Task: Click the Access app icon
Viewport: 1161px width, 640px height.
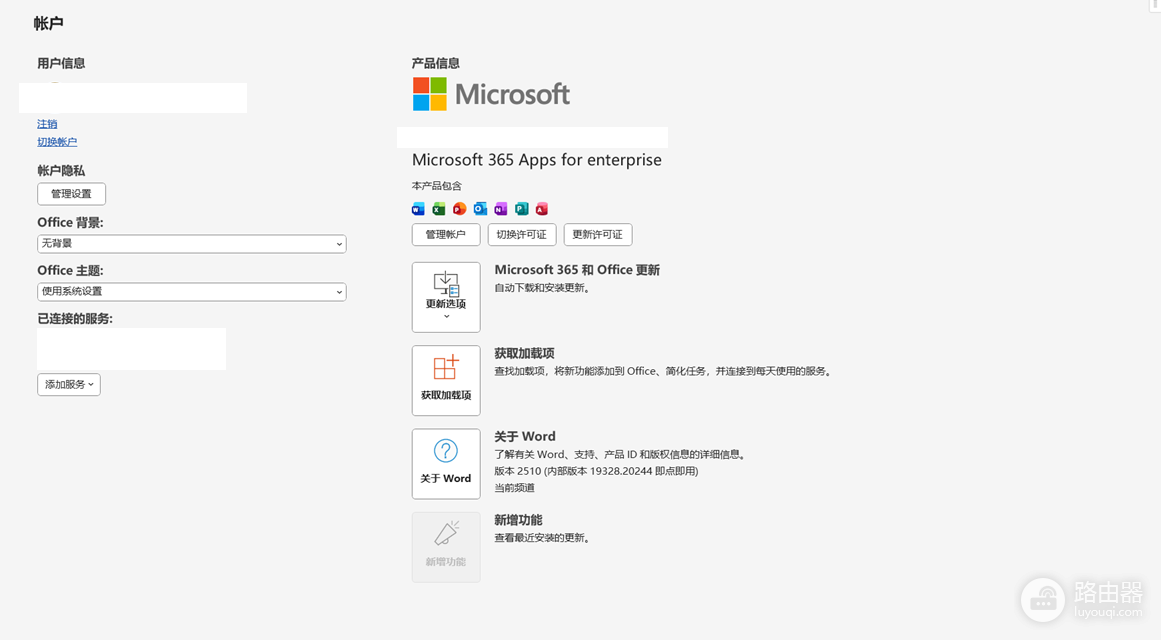Action: (542, 209)
